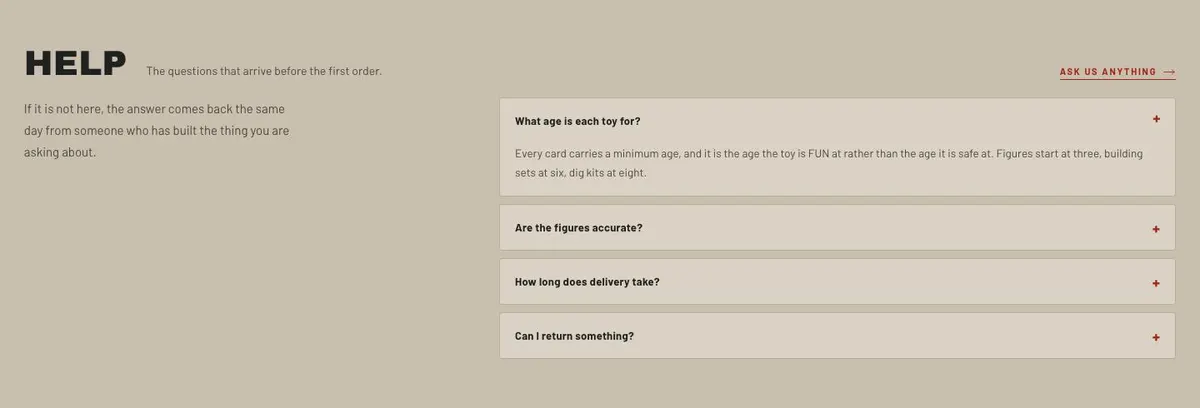Image resolution: width=1200 pixels, height=408 pixels.
Task: Click the large 'HELP' heading
Action: tap(75, 63)
